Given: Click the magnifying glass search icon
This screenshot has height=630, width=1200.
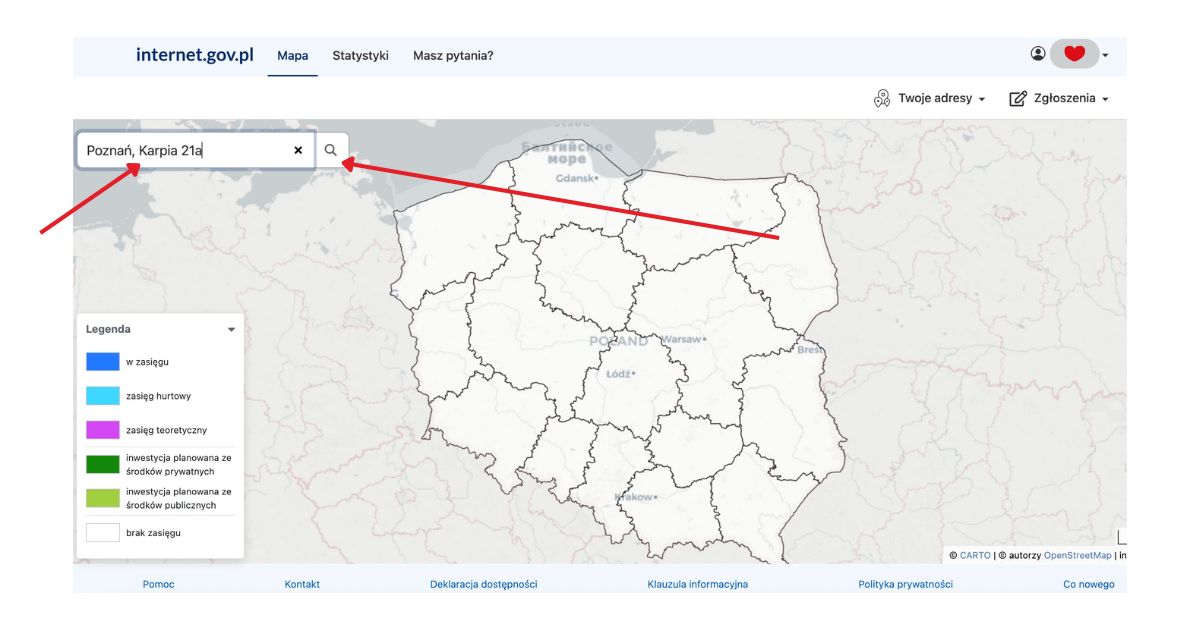Looking at the screenshot, I should pyautogui.click(x=331, y=150).
